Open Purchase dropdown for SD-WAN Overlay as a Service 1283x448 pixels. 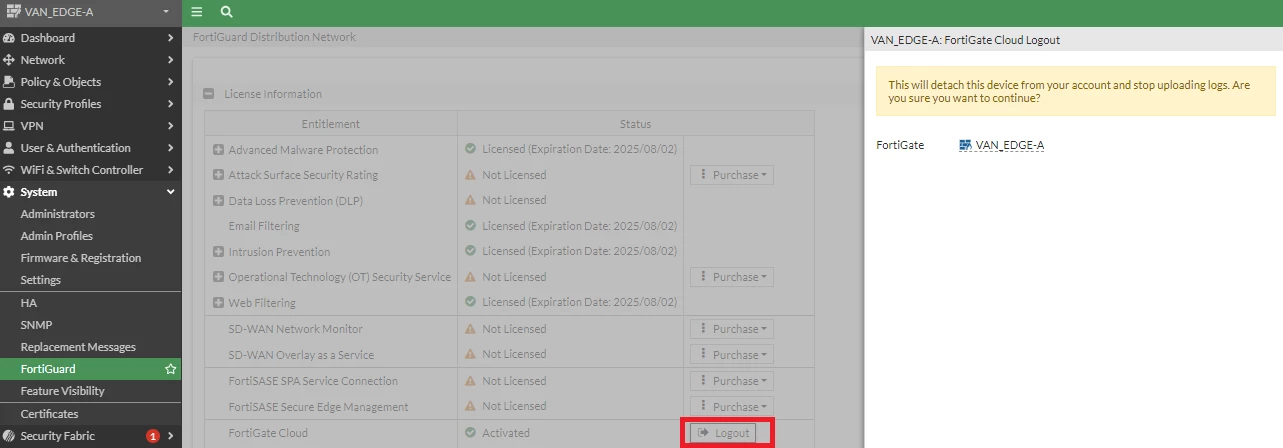click(x=732, y=355)
